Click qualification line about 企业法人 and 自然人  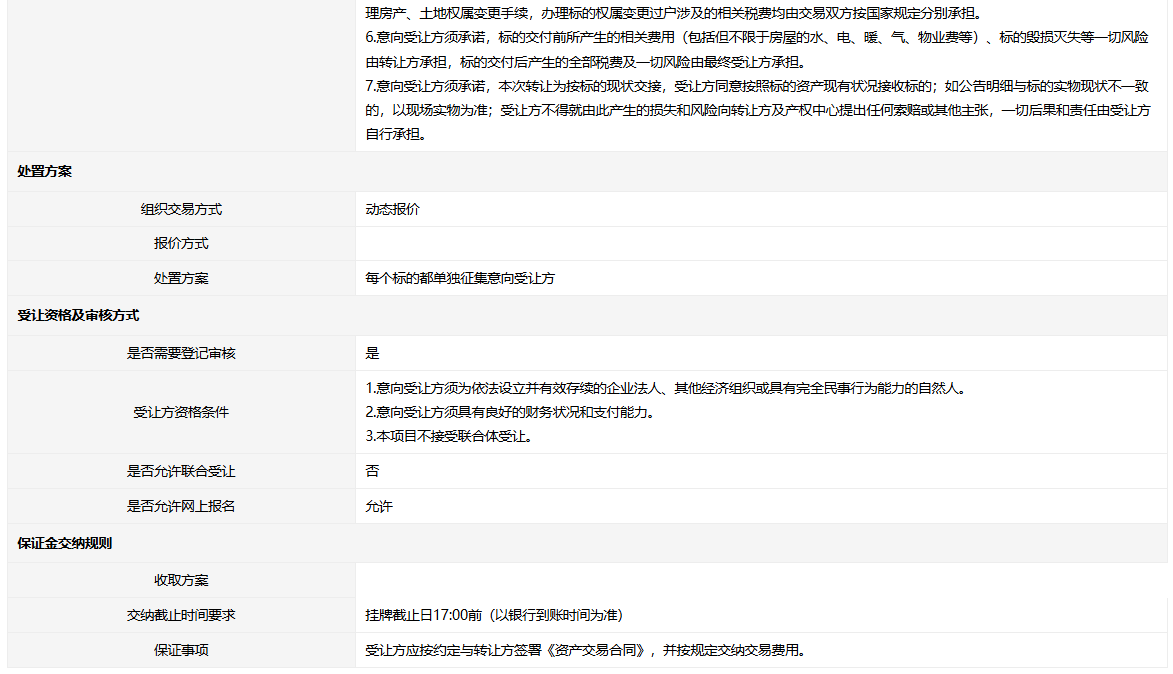click(x=665, y=388)
